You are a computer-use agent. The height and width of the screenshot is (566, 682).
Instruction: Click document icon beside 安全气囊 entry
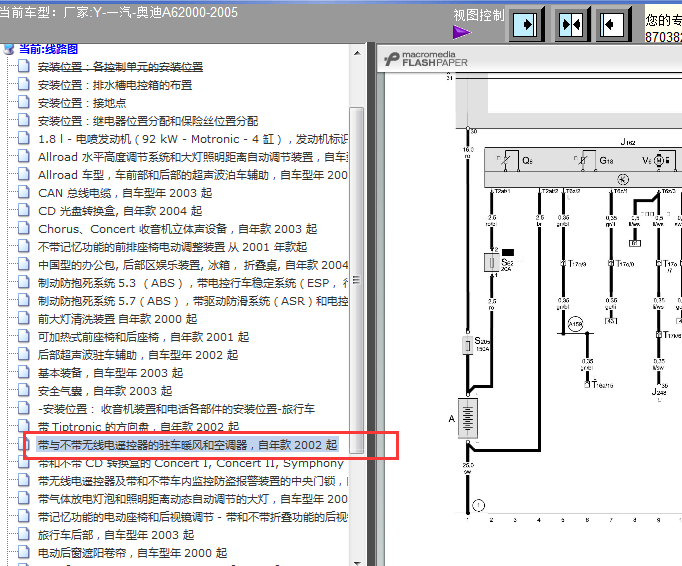(x=24, y=391)
